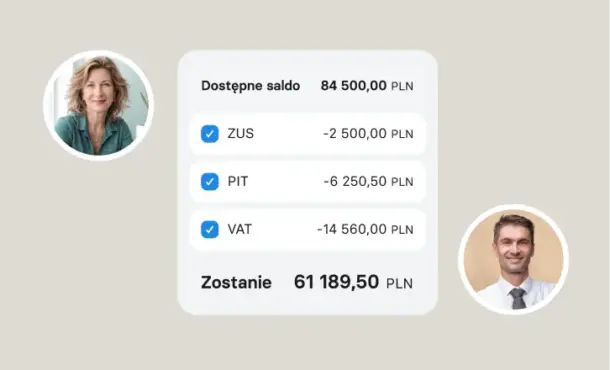610x370 pixels.
Task: Click PLN currency beside available balance
Action: coord(402,86)
